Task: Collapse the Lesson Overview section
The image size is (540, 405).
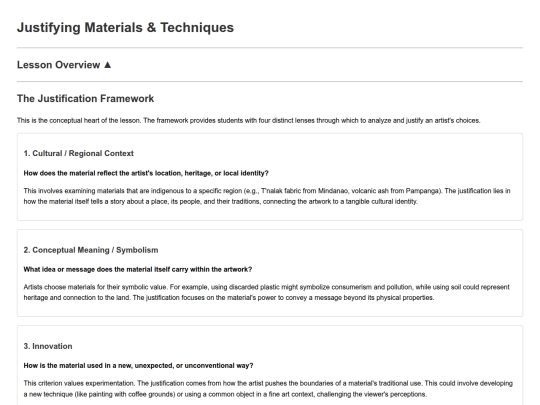Action: [x=64, y=65]
